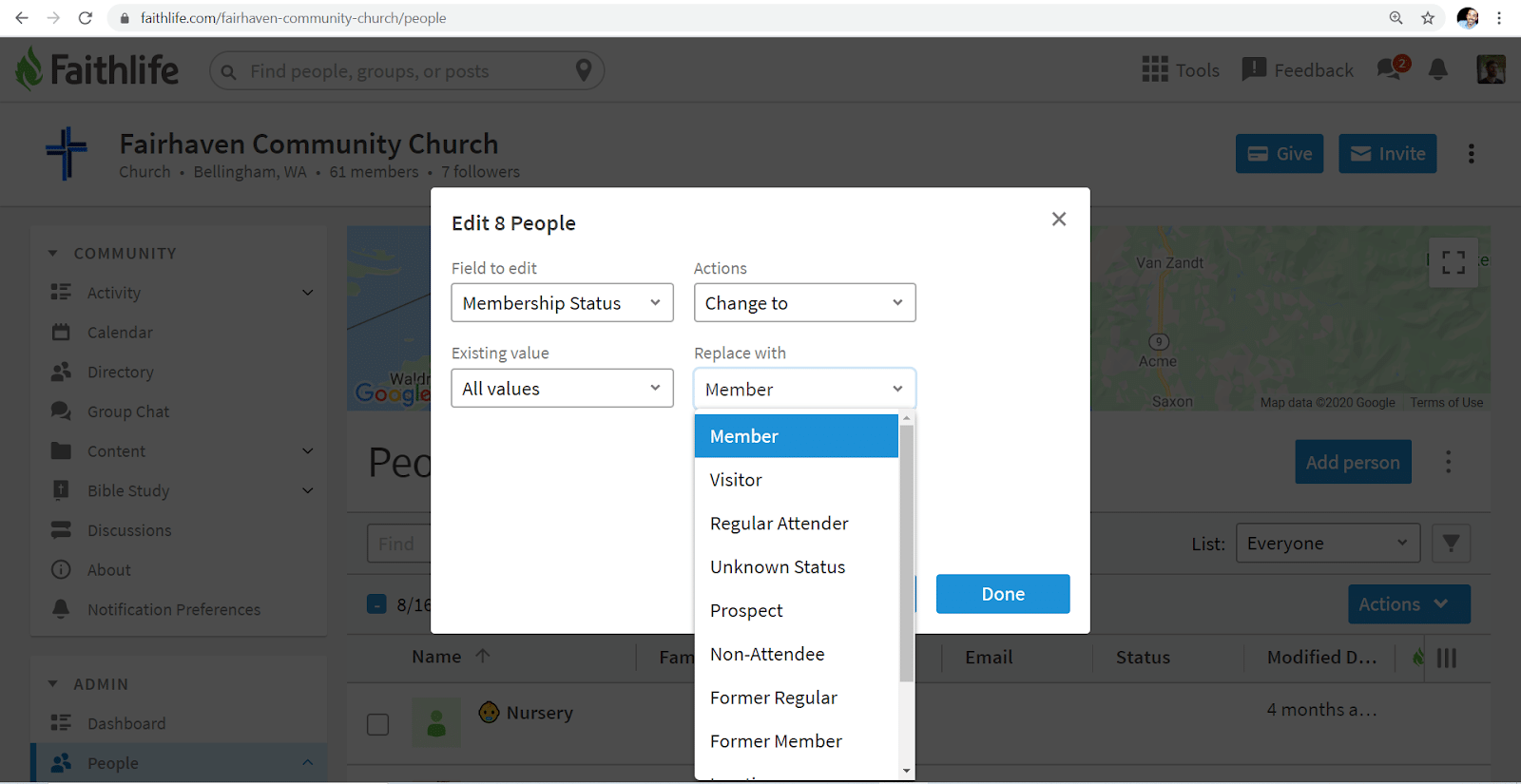Image resolution: width=1521 pixels, height=784 pixels.
Task: Open the filter funnel icon
Action: pyautogui.click(x=1451, y=544)
